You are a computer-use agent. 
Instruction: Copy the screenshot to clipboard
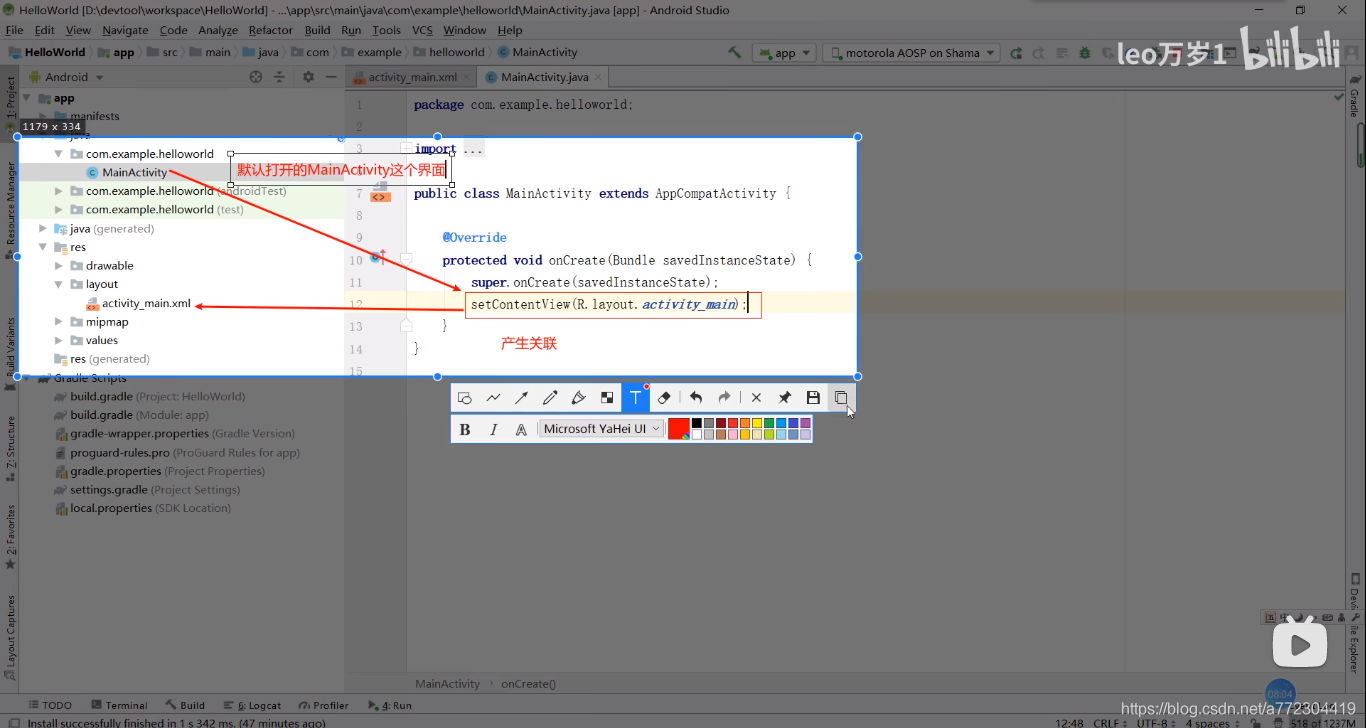[841, 398]
